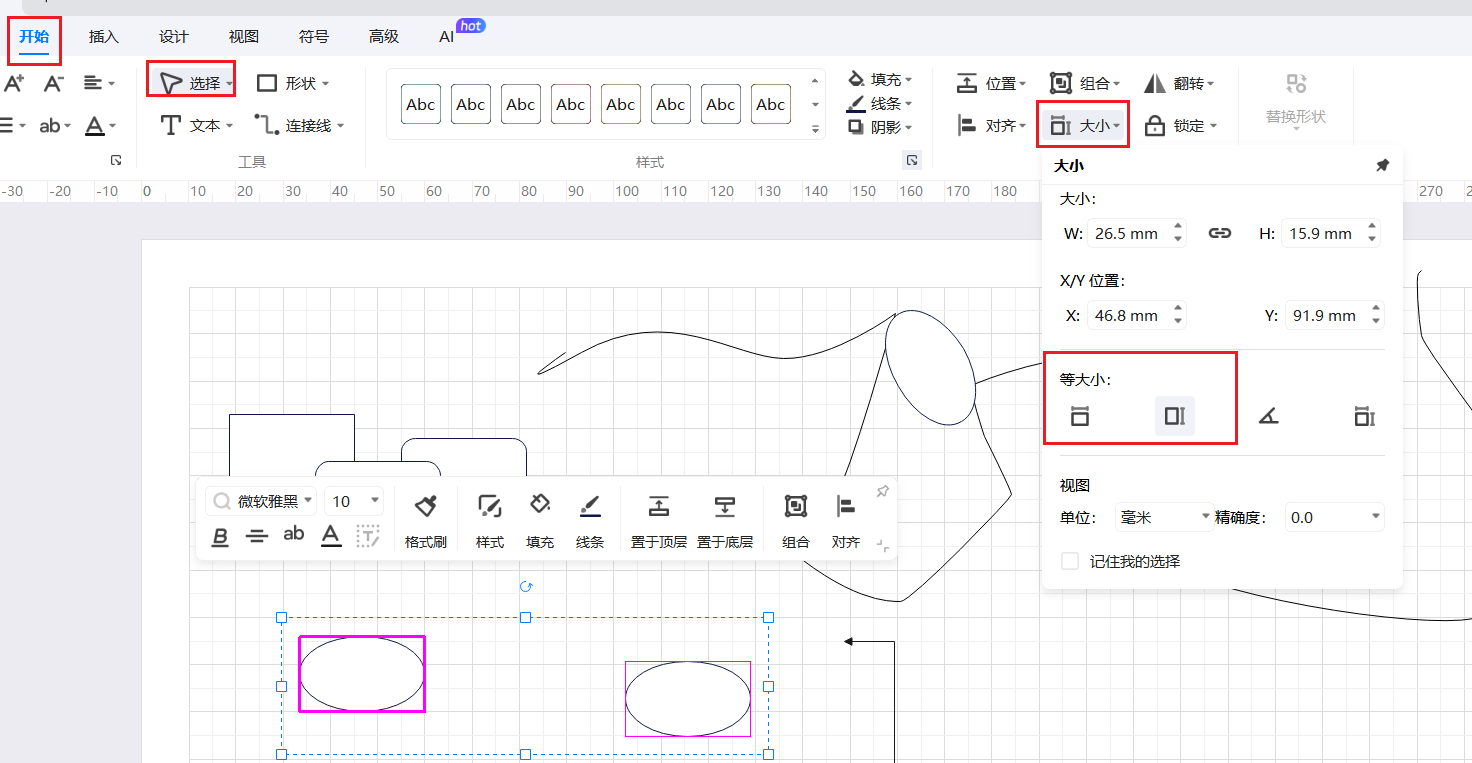
Task: Click the Bring to Front (置于顶层) icon
Action: [x=658, y=507]
